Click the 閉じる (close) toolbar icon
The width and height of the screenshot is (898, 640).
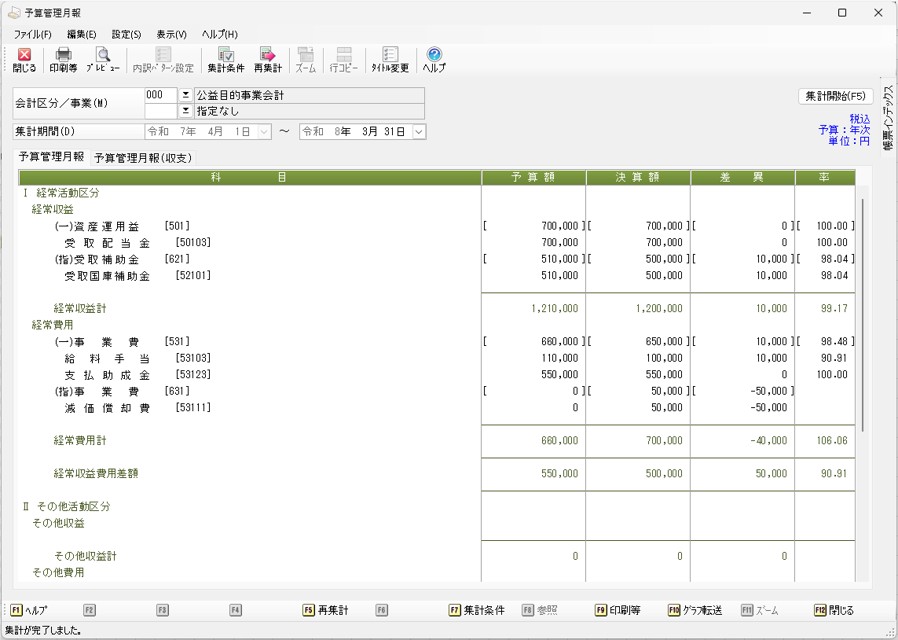click(24, 60)
